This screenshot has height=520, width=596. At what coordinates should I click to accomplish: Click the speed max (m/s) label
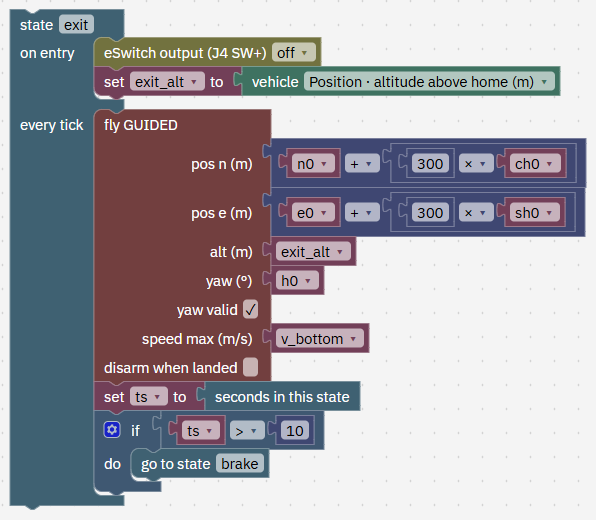coord(197,338)
